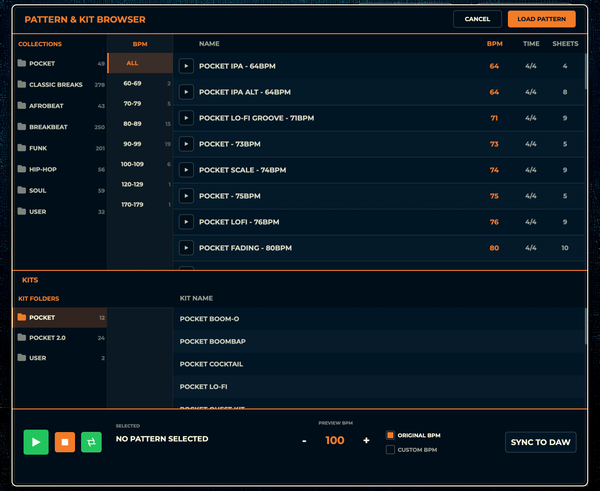
Task: Select Pocket Fading - 80BPM pattern name
Action: (x=245, y=248)
